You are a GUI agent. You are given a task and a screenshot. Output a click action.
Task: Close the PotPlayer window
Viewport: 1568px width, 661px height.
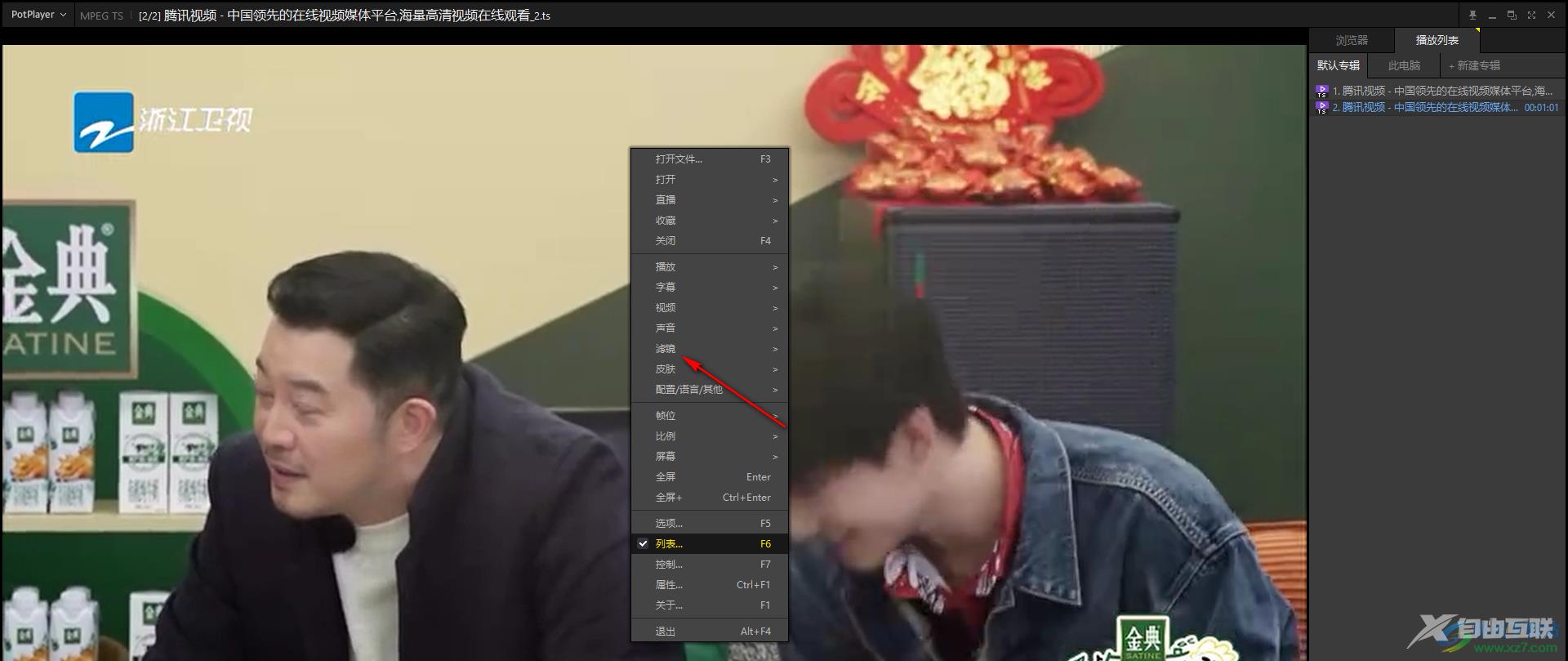tap(1551, 15)
